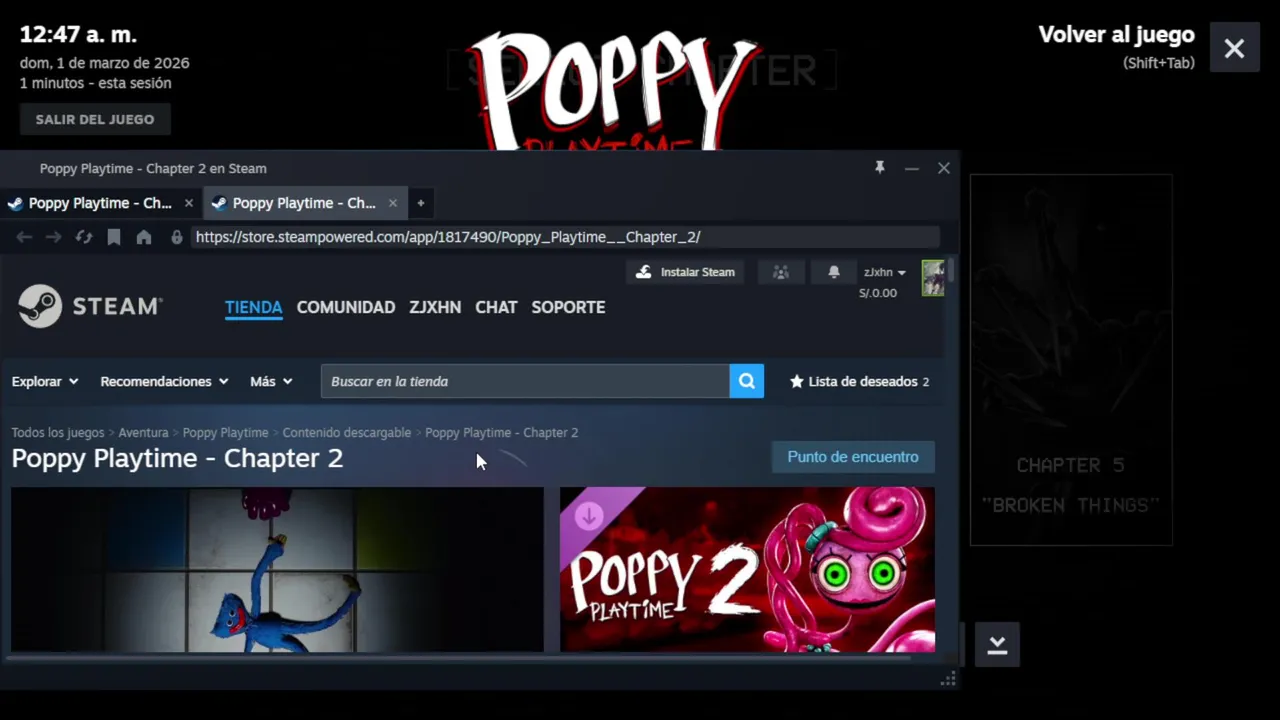Reload the page with the refresh icon

point(84,237)
